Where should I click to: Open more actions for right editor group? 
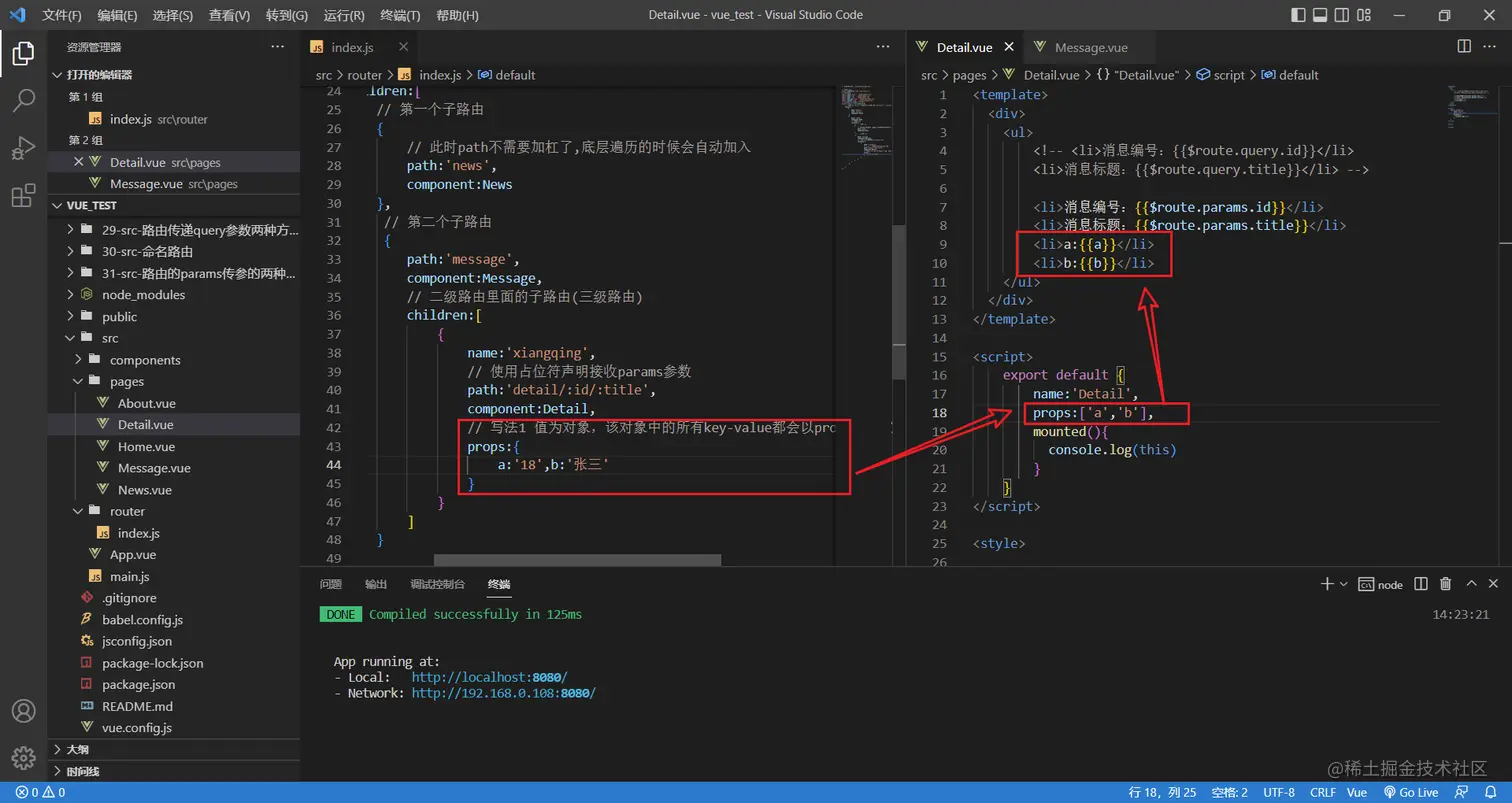[x=1492, y=47]
